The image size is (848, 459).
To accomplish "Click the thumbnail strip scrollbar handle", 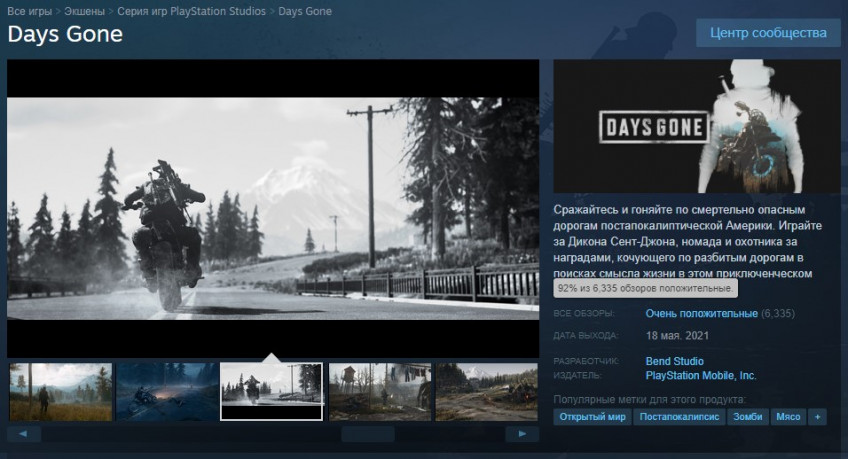I will [368, 434].
